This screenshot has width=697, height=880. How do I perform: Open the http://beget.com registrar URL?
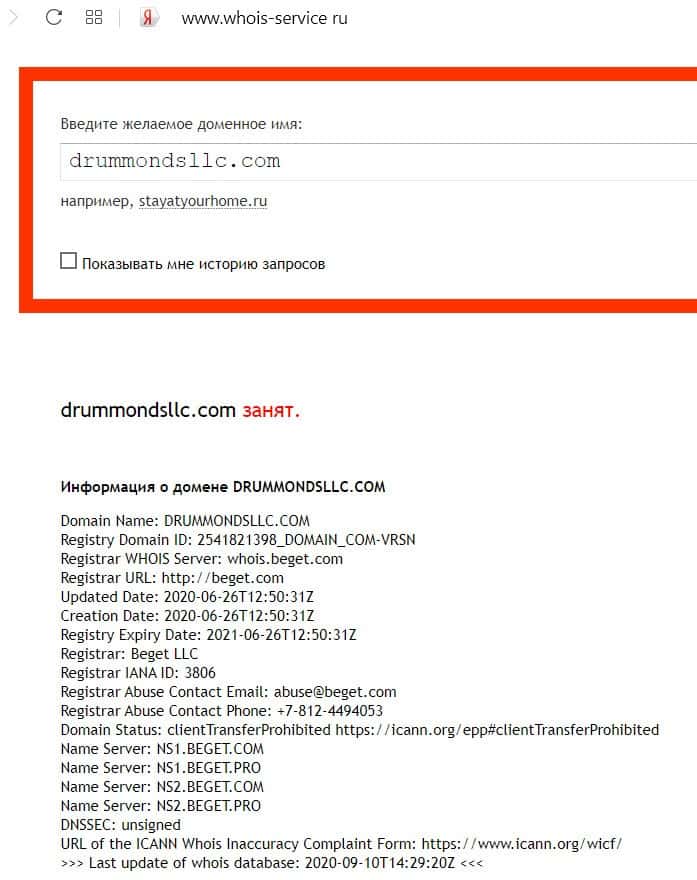[223, 578]
